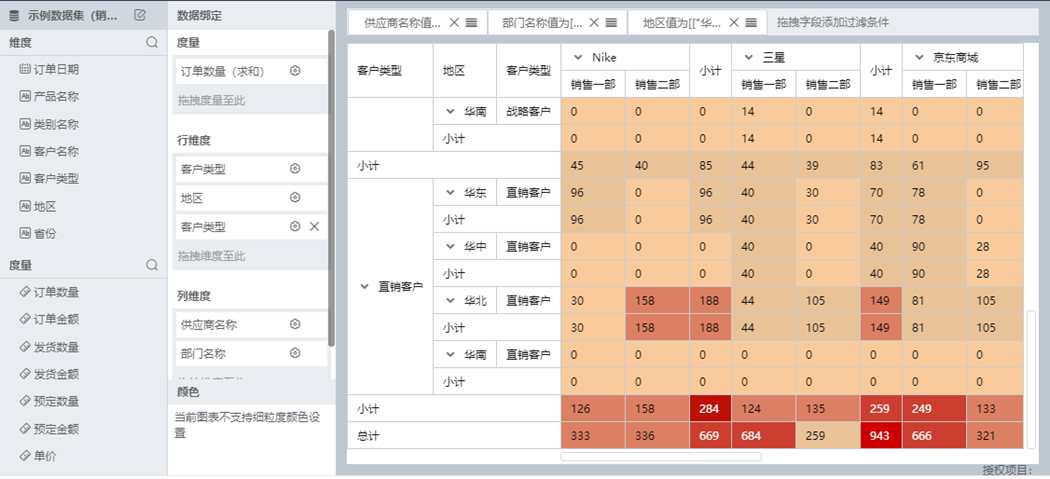
Task: Click the 总计 row label
Action: pos(368,435)
